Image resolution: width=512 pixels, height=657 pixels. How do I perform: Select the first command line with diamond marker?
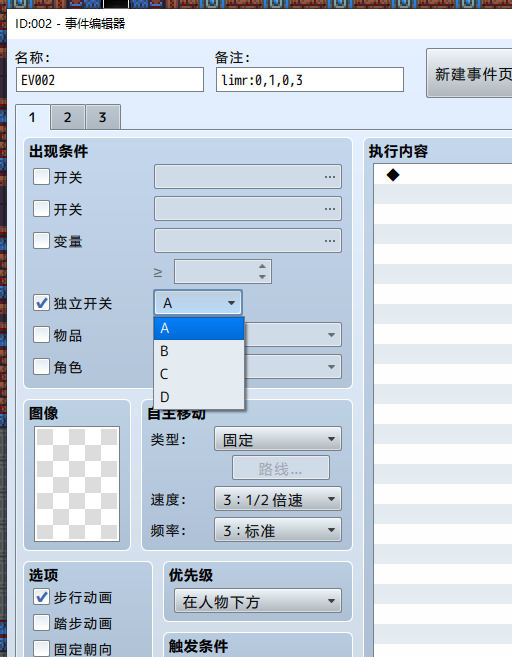point(443,175)
